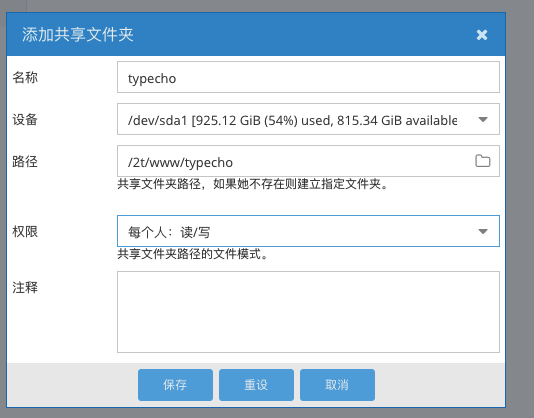The height and width of the screenshot is (418, 534).
Task: Open the device dropdown arrow
Action: tap(483, 119)
